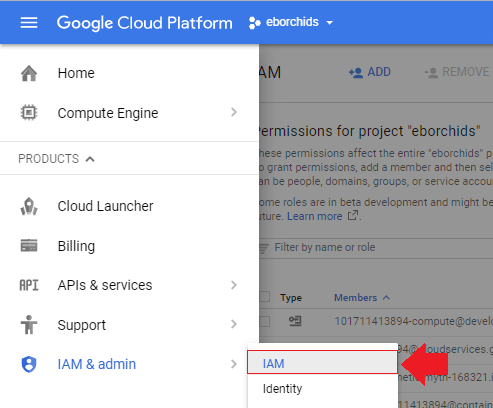Expand APIs & services submenu arrow

[x=234, y=285]
